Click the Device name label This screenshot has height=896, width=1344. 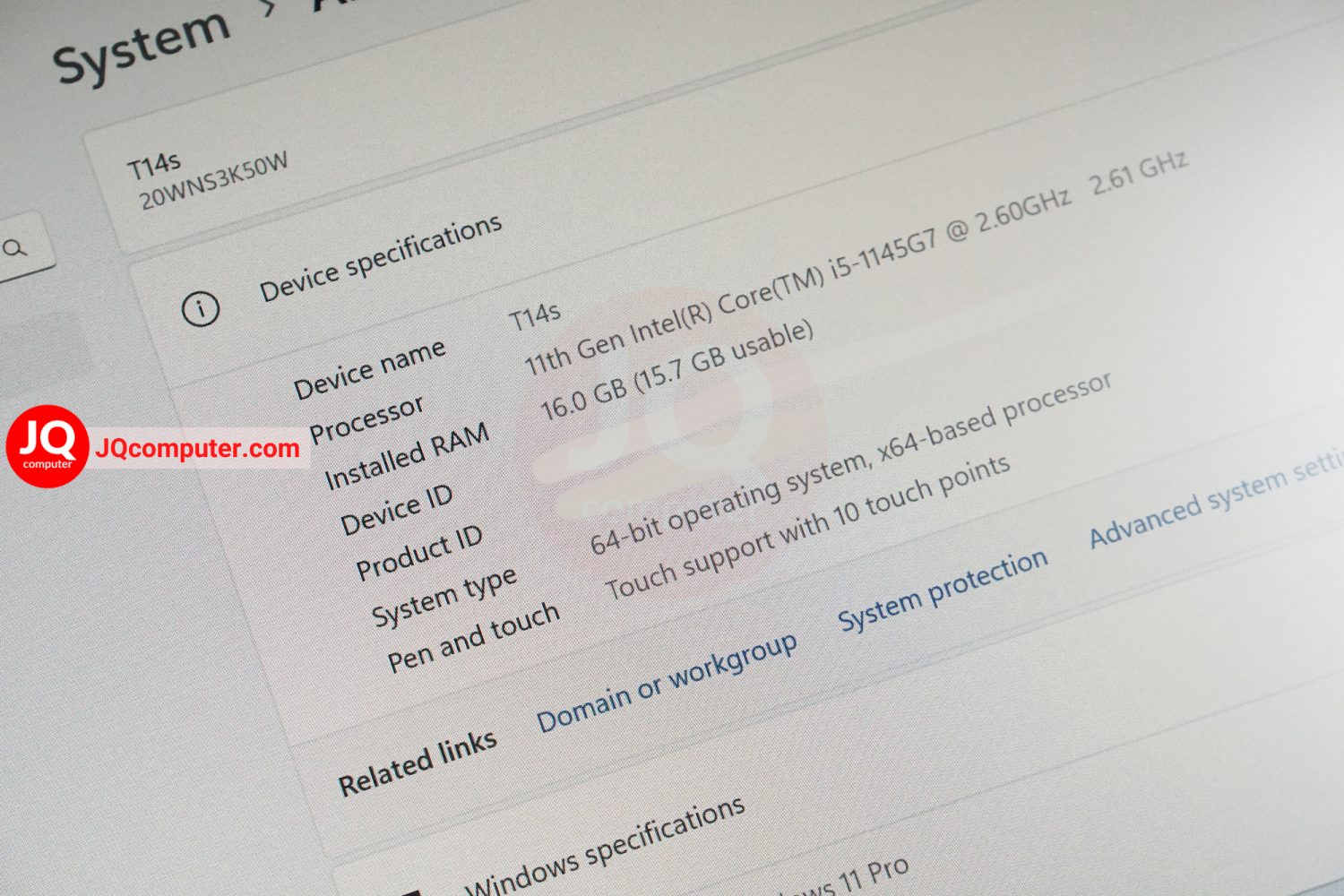click(x=369, y=367)
